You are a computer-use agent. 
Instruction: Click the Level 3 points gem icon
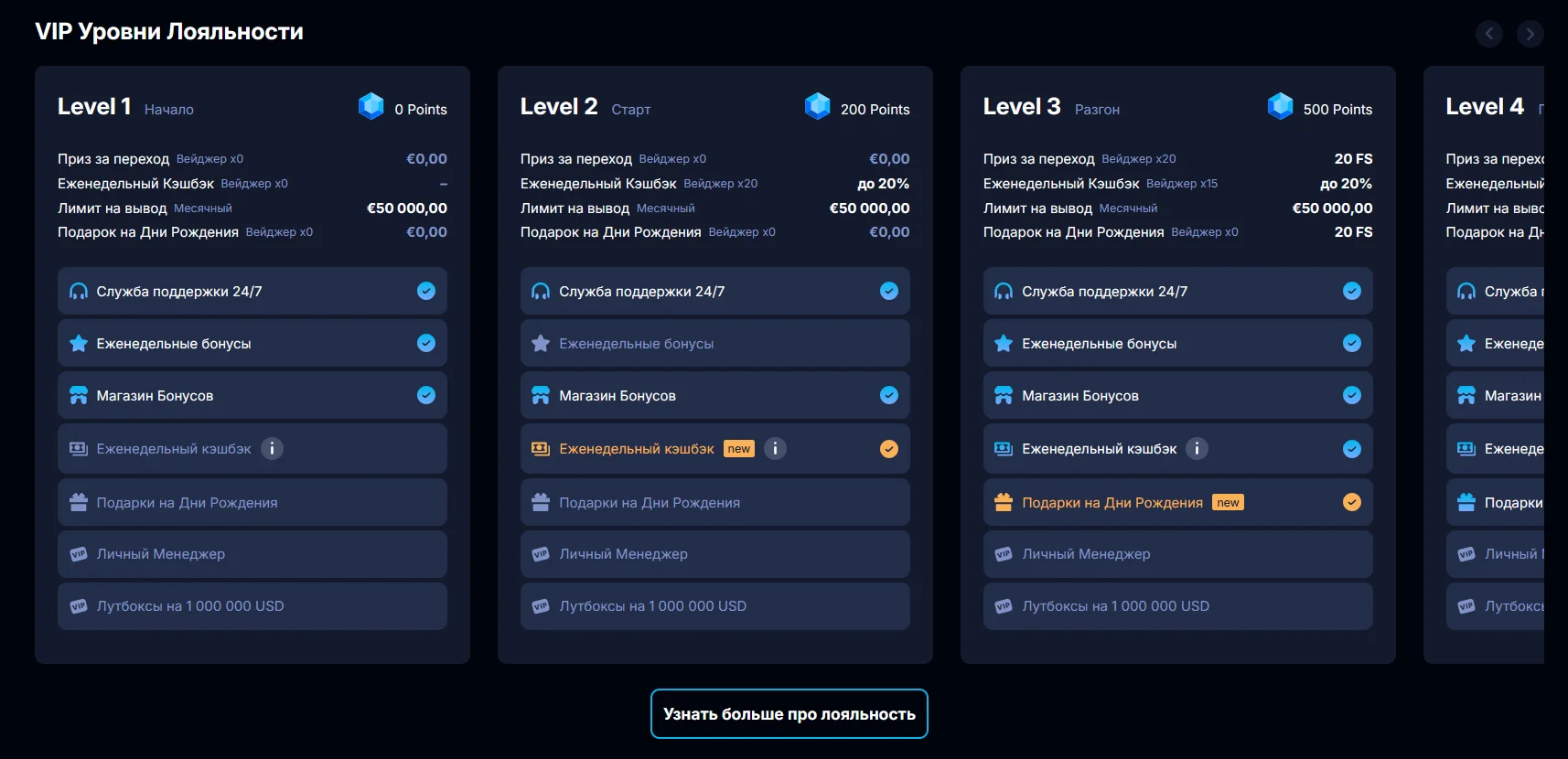coord(1280,107)
